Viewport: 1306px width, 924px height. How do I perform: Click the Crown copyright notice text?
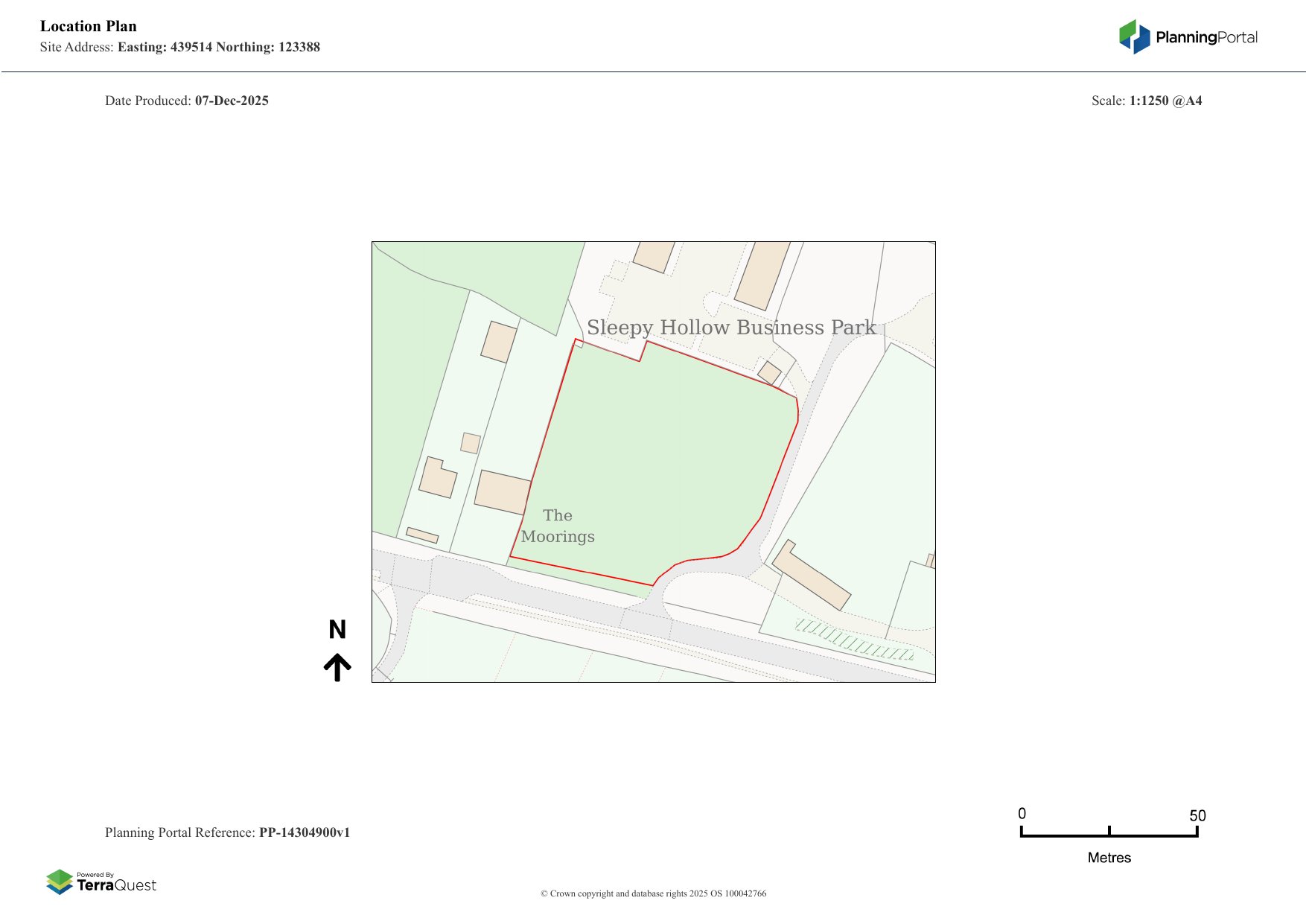[653, 893]
